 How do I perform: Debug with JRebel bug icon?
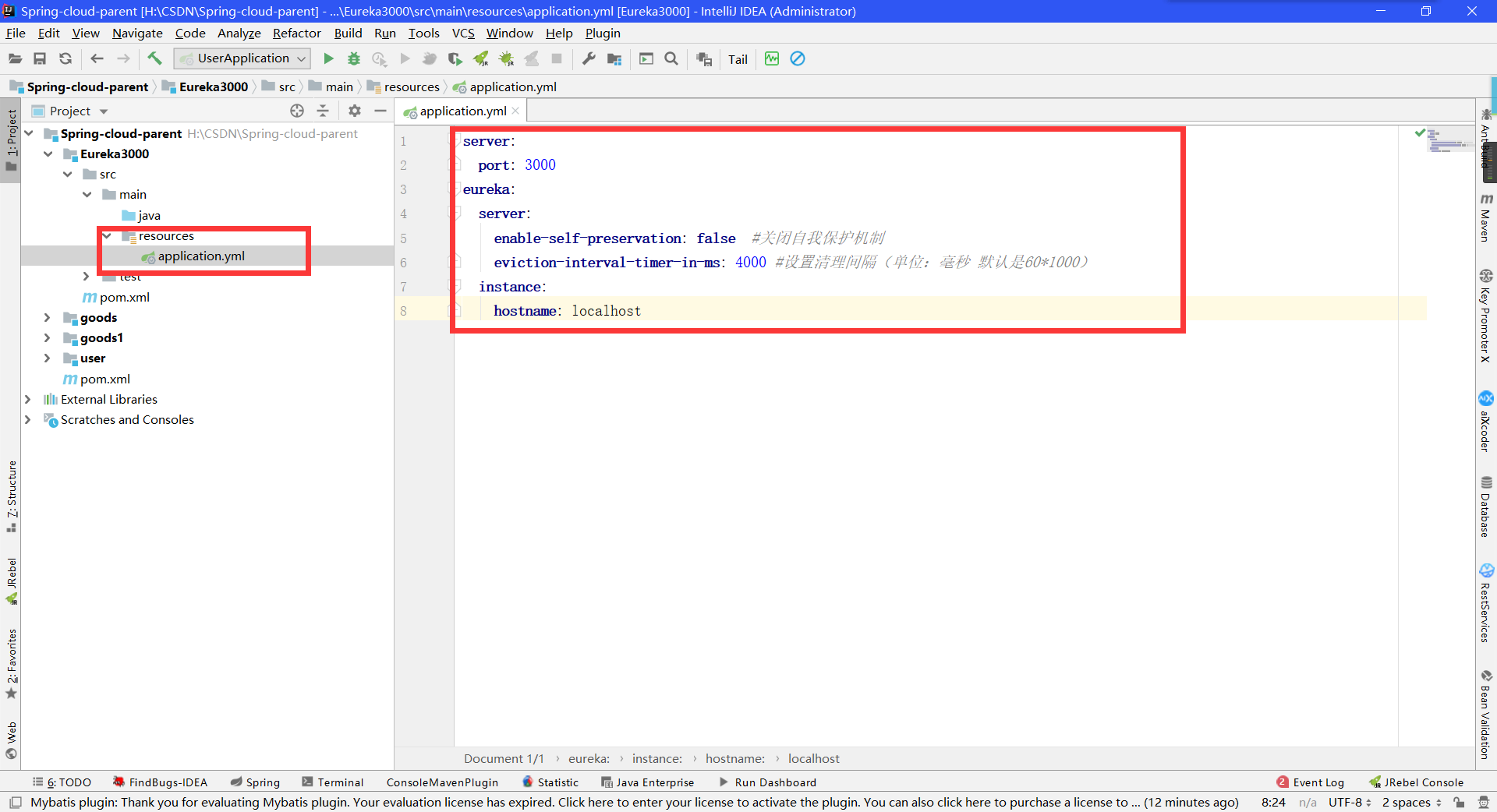coord(506,58)
